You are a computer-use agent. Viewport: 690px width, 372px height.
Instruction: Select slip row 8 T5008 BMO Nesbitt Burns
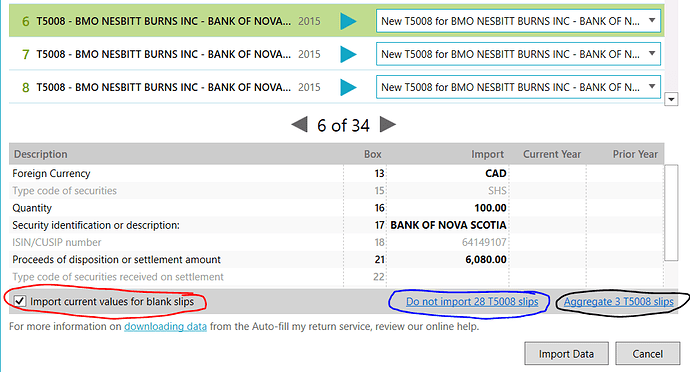click(x=336, y=87)
